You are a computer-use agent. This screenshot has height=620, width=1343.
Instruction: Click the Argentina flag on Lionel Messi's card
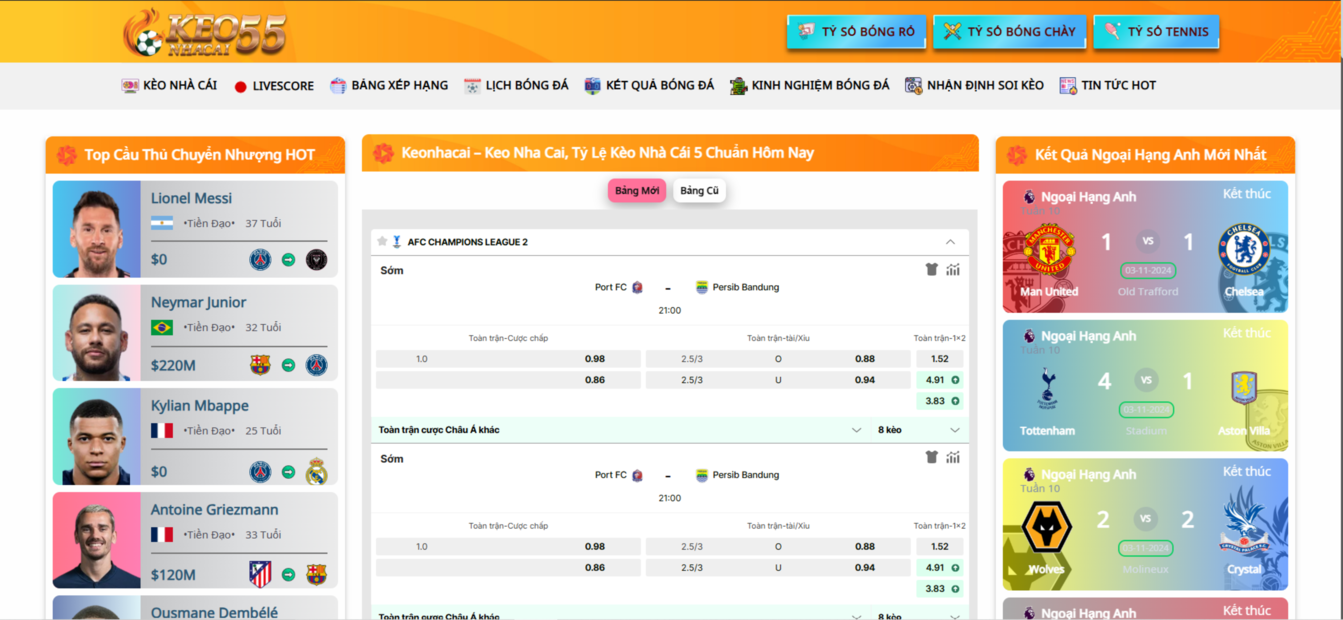[x=162, y=223]
